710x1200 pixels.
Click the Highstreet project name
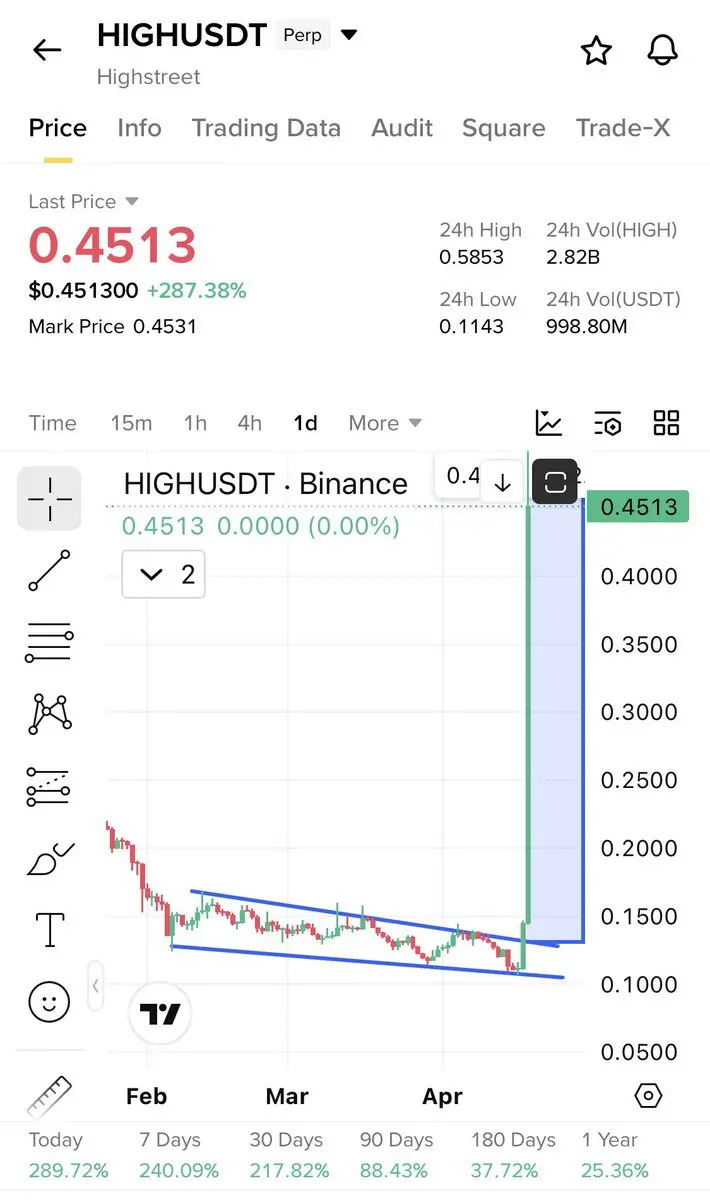click(x=148, y=77)
